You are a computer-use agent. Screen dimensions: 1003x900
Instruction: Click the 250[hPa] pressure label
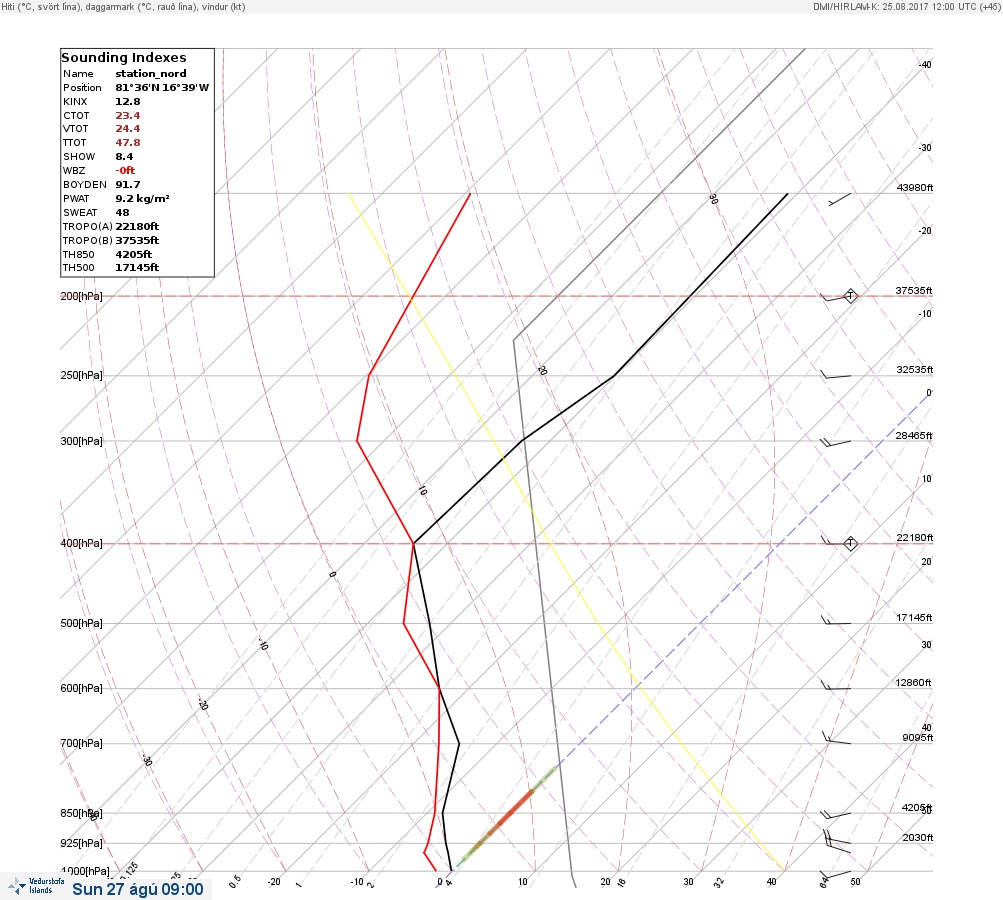81,375
